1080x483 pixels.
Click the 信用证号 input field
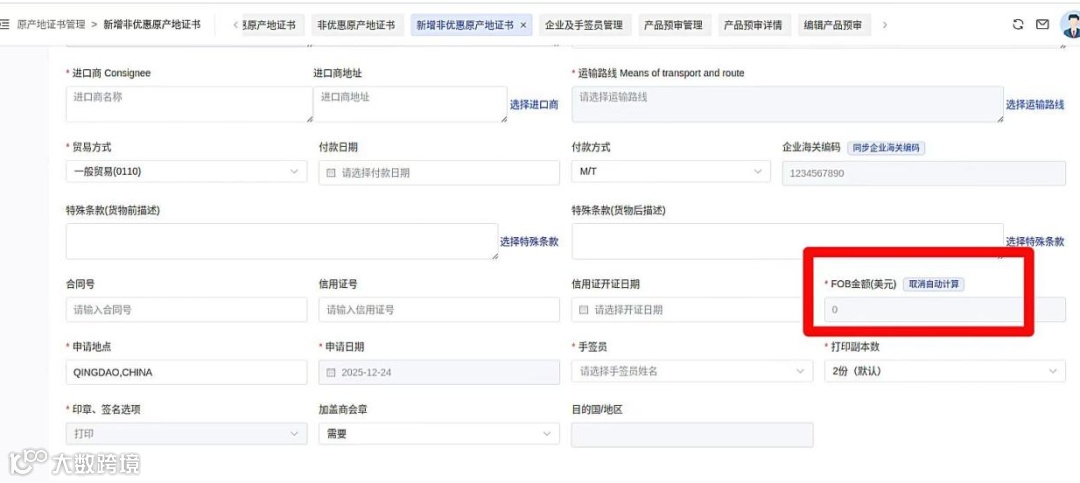tap(439, 310)
